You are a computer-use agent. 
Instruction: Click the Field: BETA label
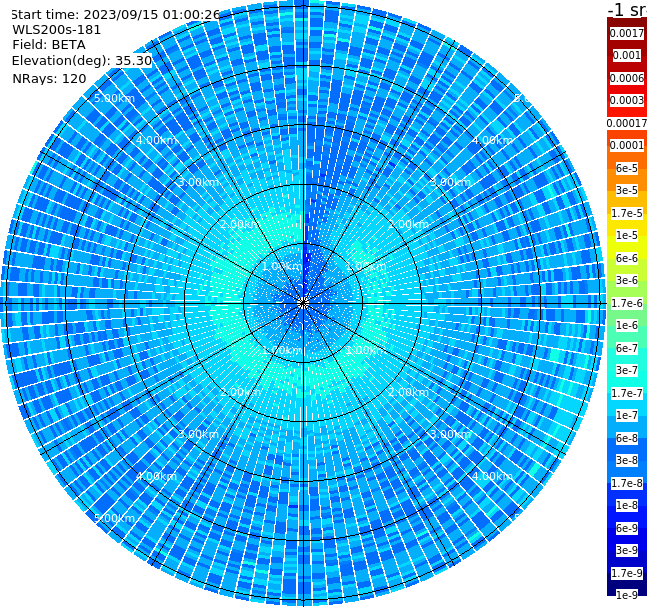click(x=49, y=45)
